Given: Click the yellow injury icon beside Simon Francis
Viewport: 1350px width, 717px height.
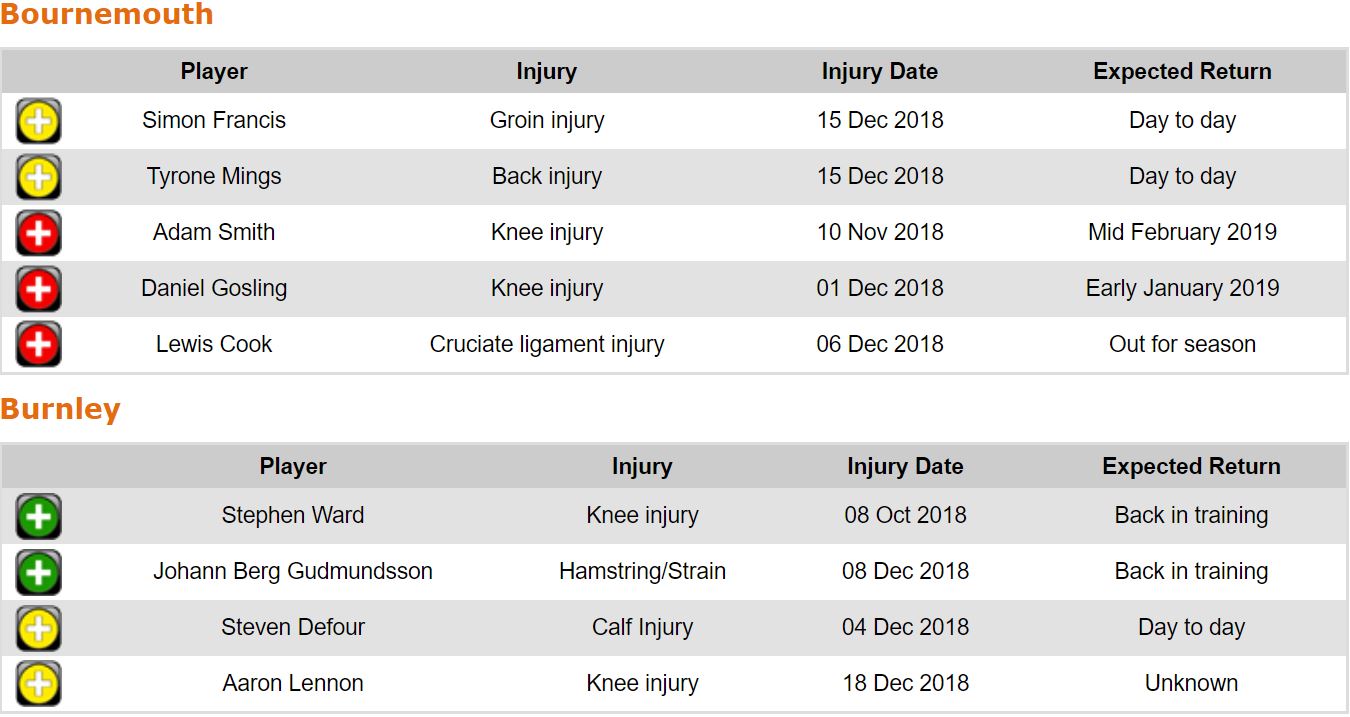Looking at the screenshot, I should [38, 121].
